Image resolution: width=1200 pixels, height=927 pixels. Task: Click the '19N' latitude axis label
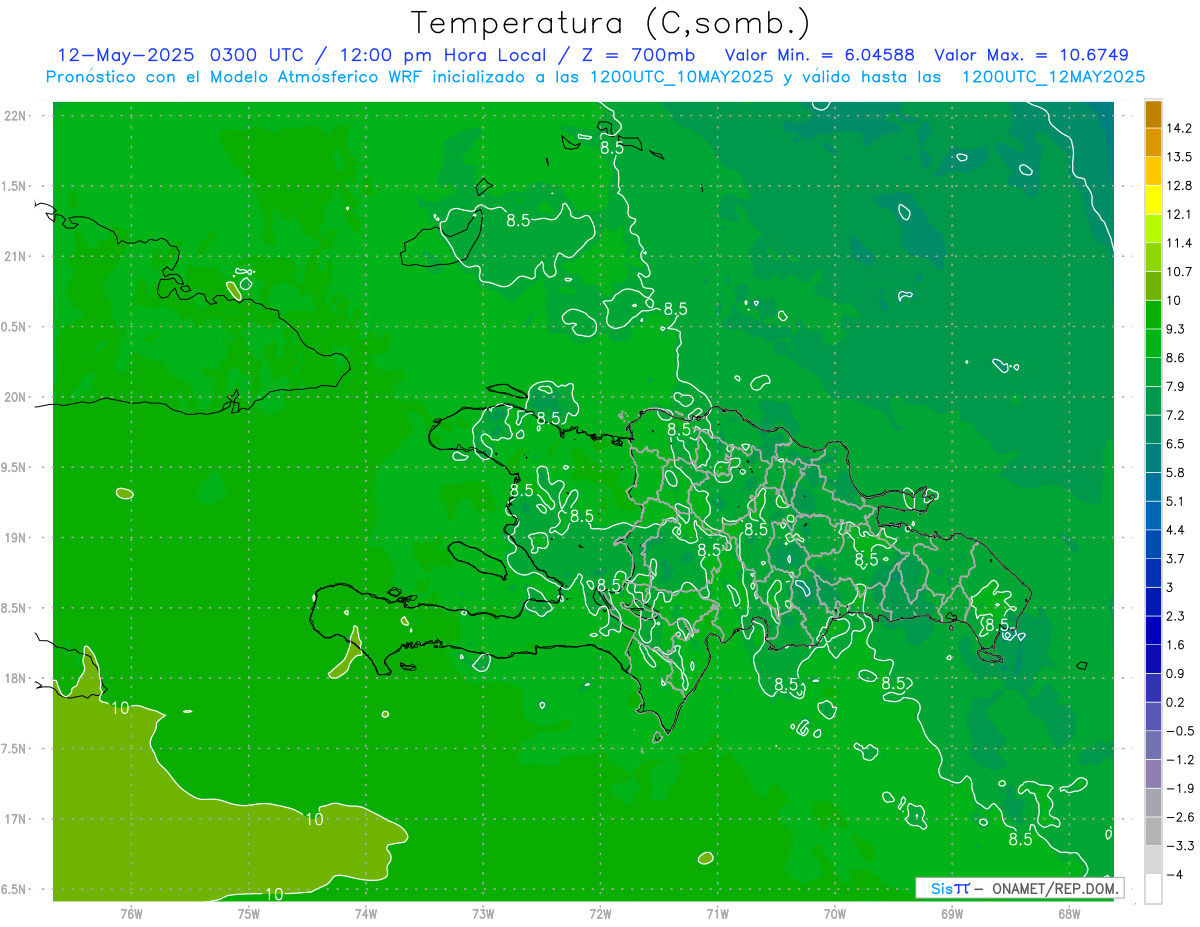click(x=17, y=538)
